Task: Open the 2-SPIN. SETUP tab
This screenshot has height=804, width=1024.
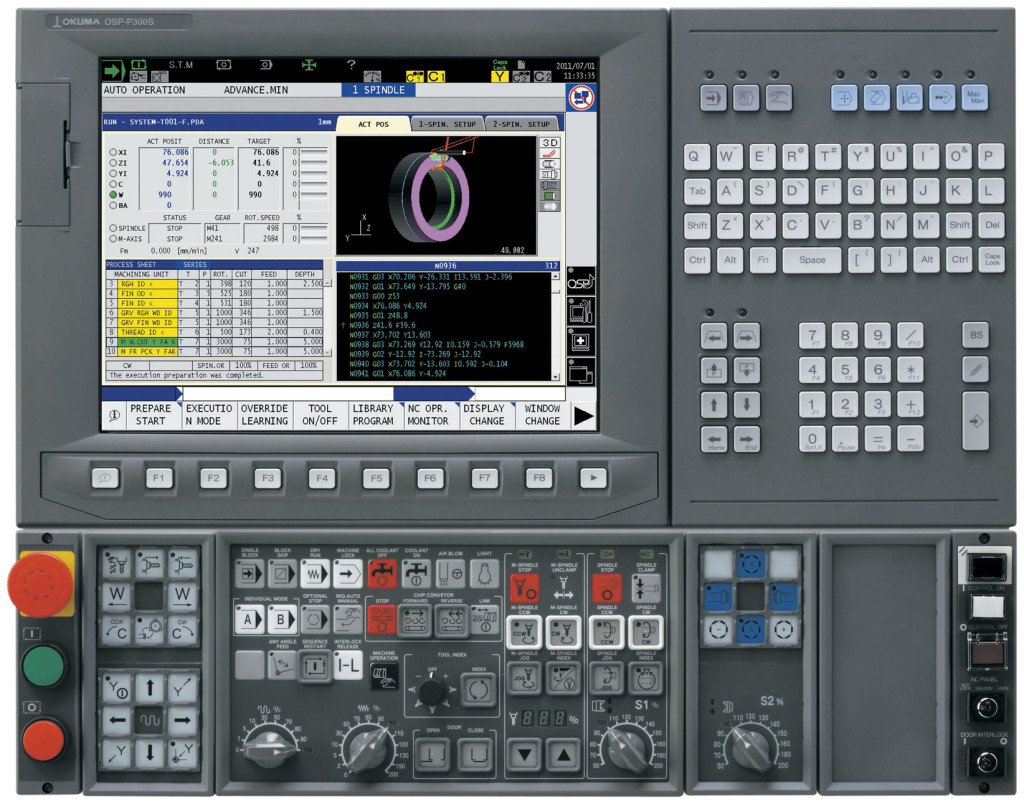Action: (521, 123)
